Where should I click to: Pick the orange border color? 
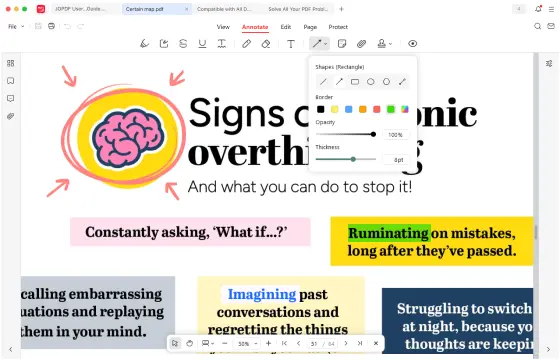pos(362,109)
